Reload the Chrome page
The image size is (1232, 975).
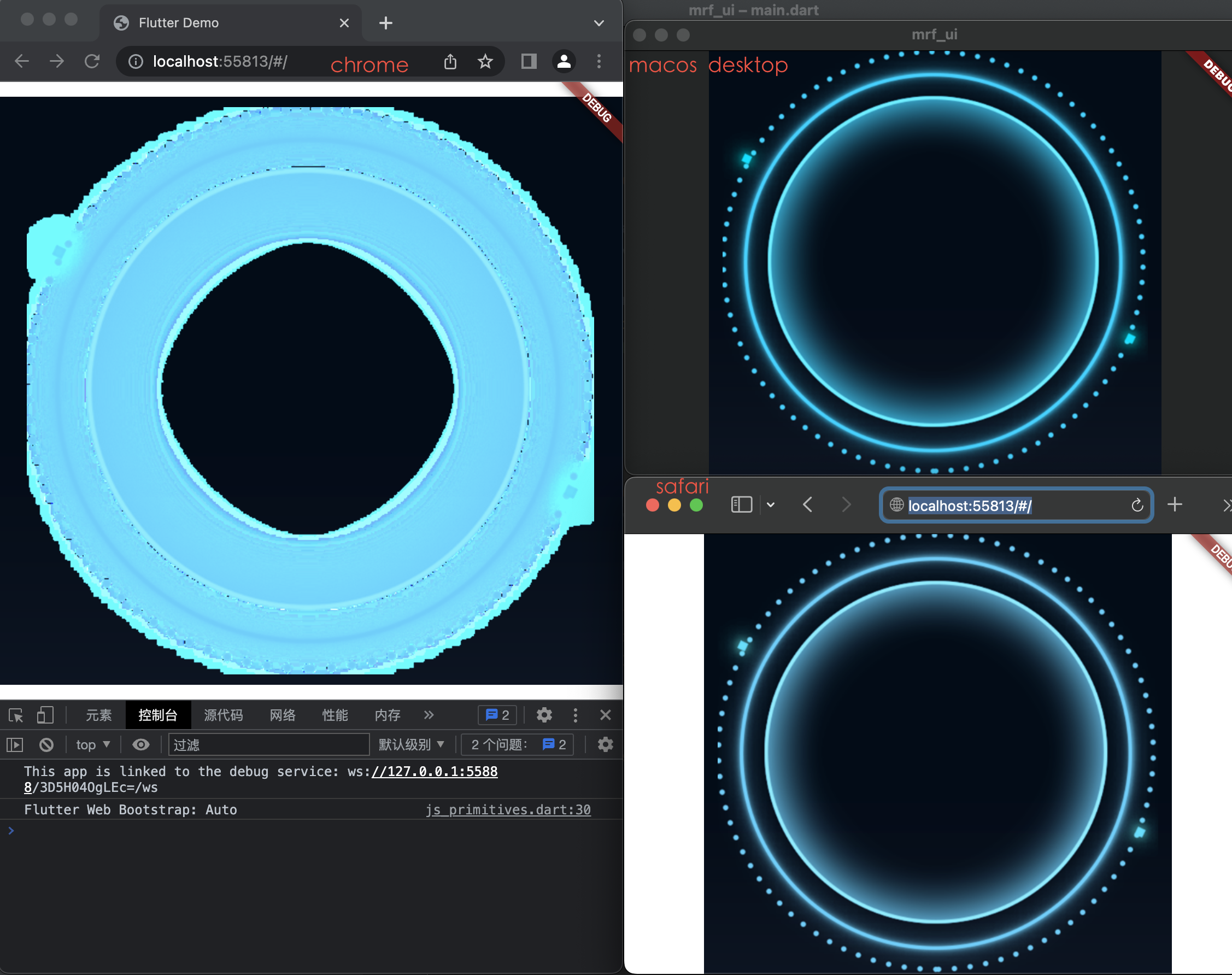(x=92, y=61)
